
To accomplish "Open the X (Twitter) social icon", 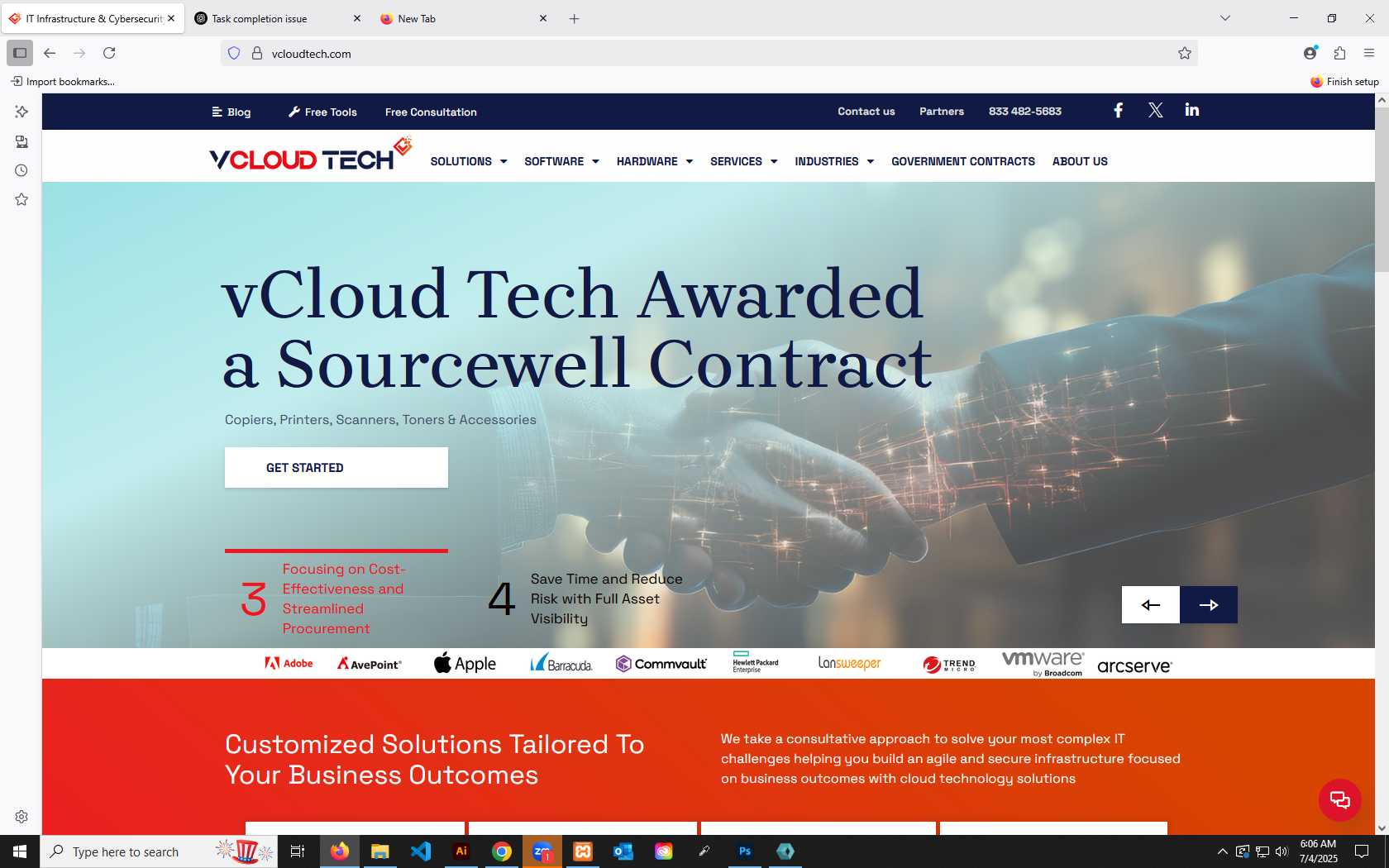I will (x=1155, y=111).
